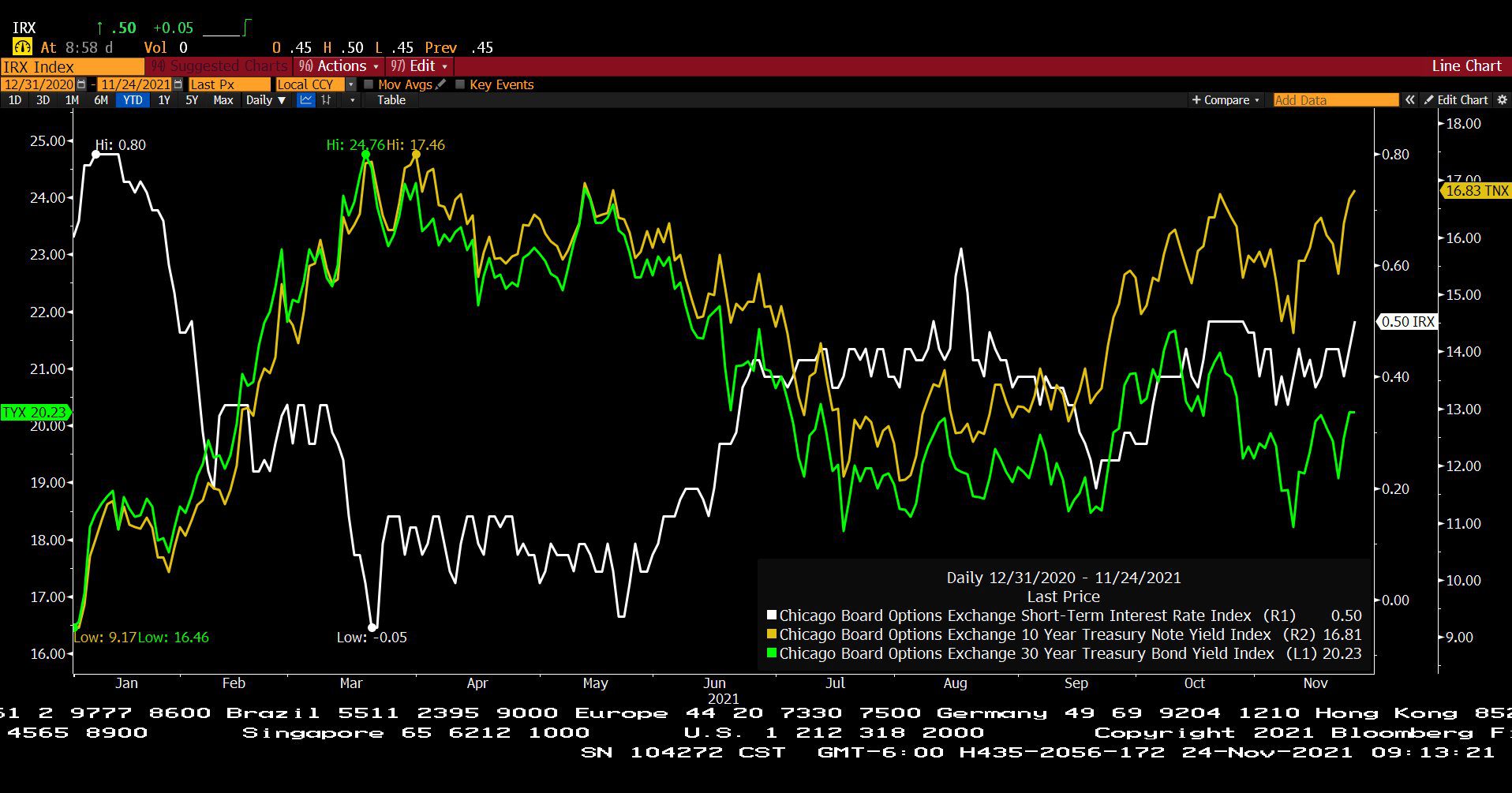Click the Low: 16.46 marker label
This screenshot has width=1512, height=793.
[174, 638]
